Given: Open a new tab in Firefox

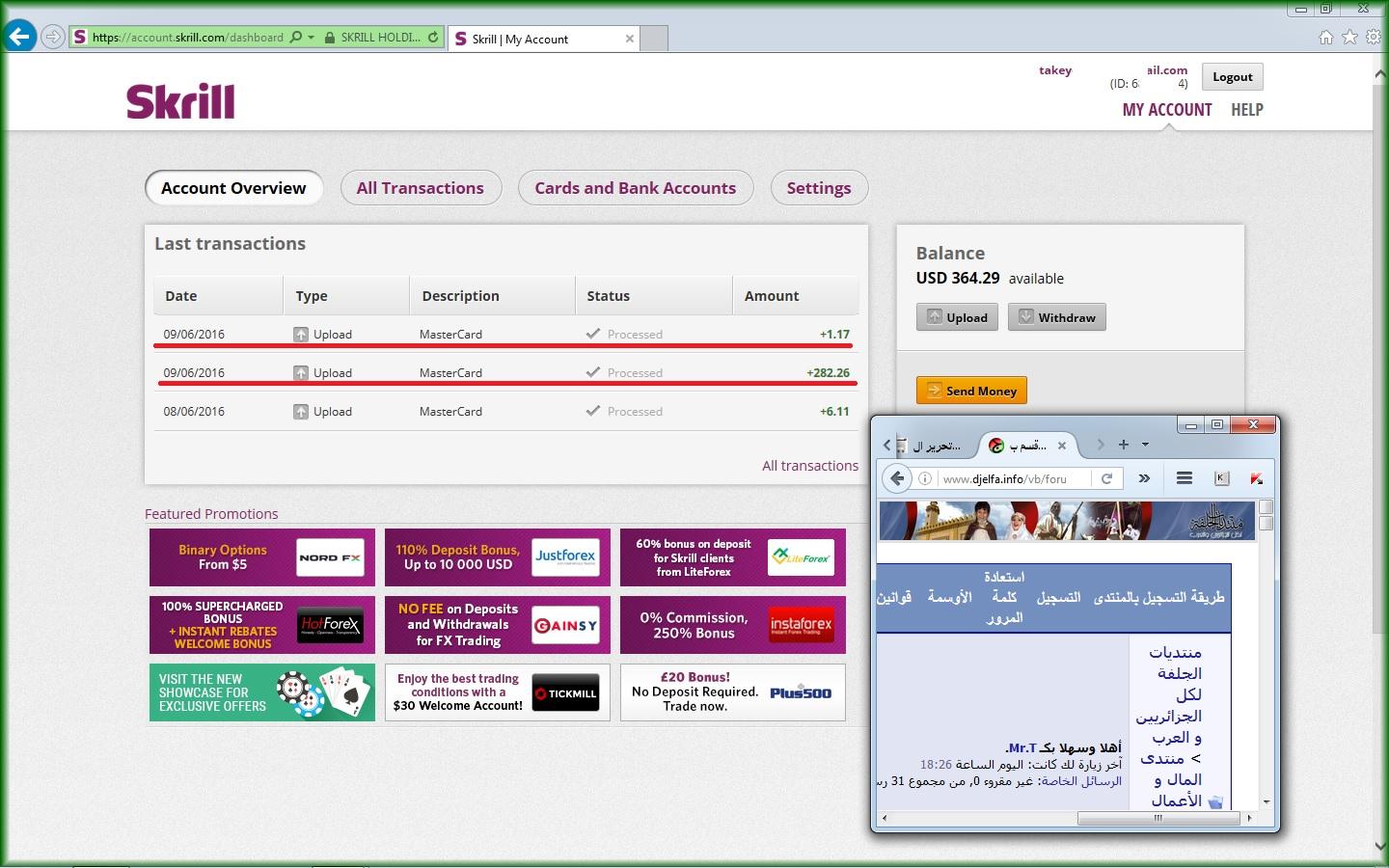Looking at the screenshot, I should (x=1123, y=445).
